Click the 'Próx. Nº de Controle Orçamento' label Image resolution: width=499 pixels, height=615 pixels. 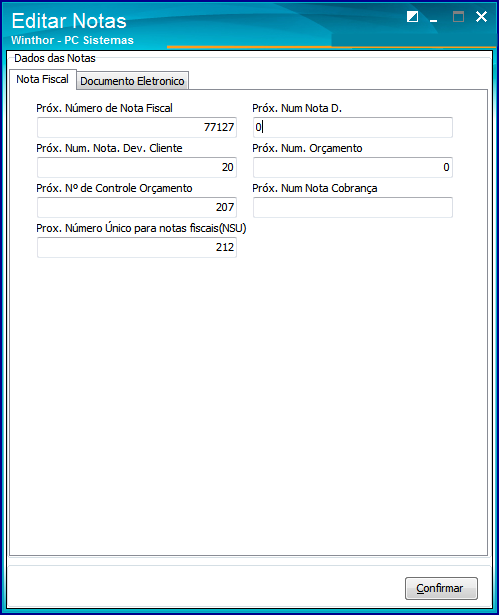pyautogui.click(x=114, y=188)
